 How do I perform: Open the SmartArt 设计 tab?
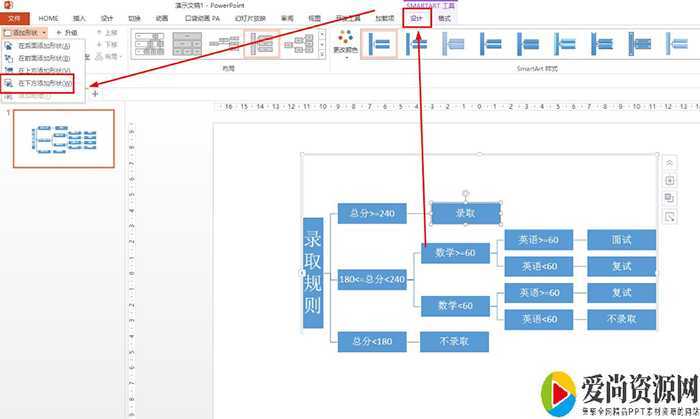(415, 18)
